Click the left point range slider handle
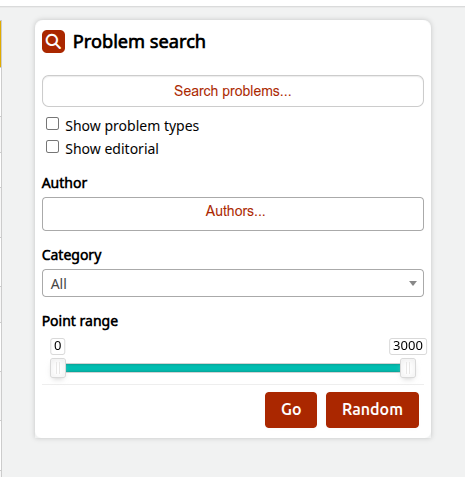 [x=58, y=368]
